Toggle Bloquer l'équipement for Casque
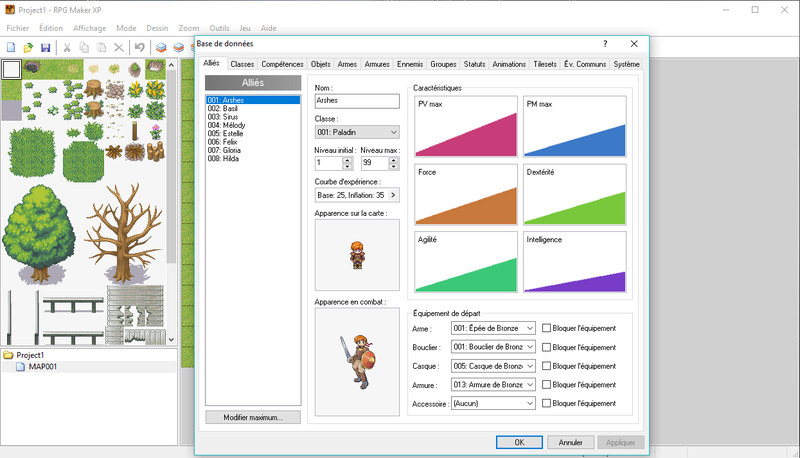 tap(546, 366)
